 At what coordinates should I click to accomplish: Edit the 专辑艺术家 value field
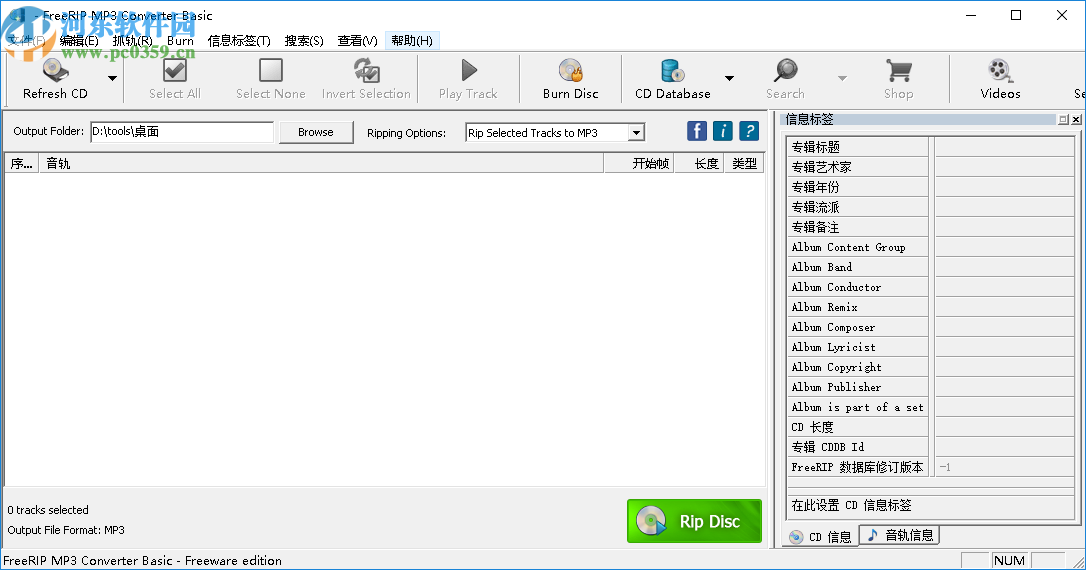(x=1004, y=167)
